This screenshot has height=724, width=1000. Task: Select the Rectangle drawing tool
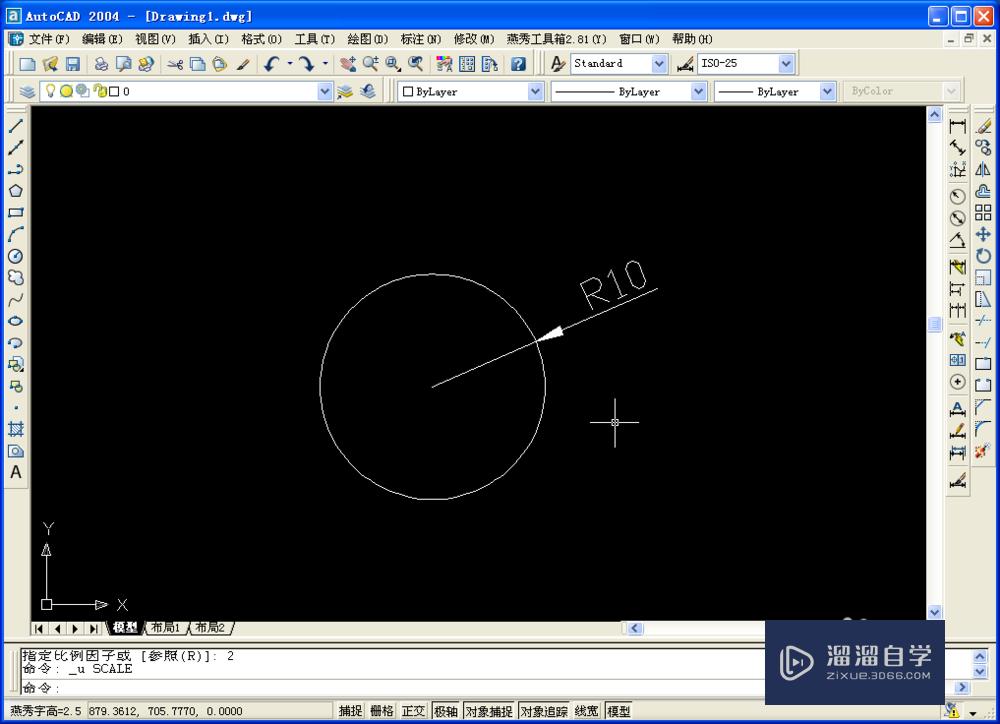(15, 213)
